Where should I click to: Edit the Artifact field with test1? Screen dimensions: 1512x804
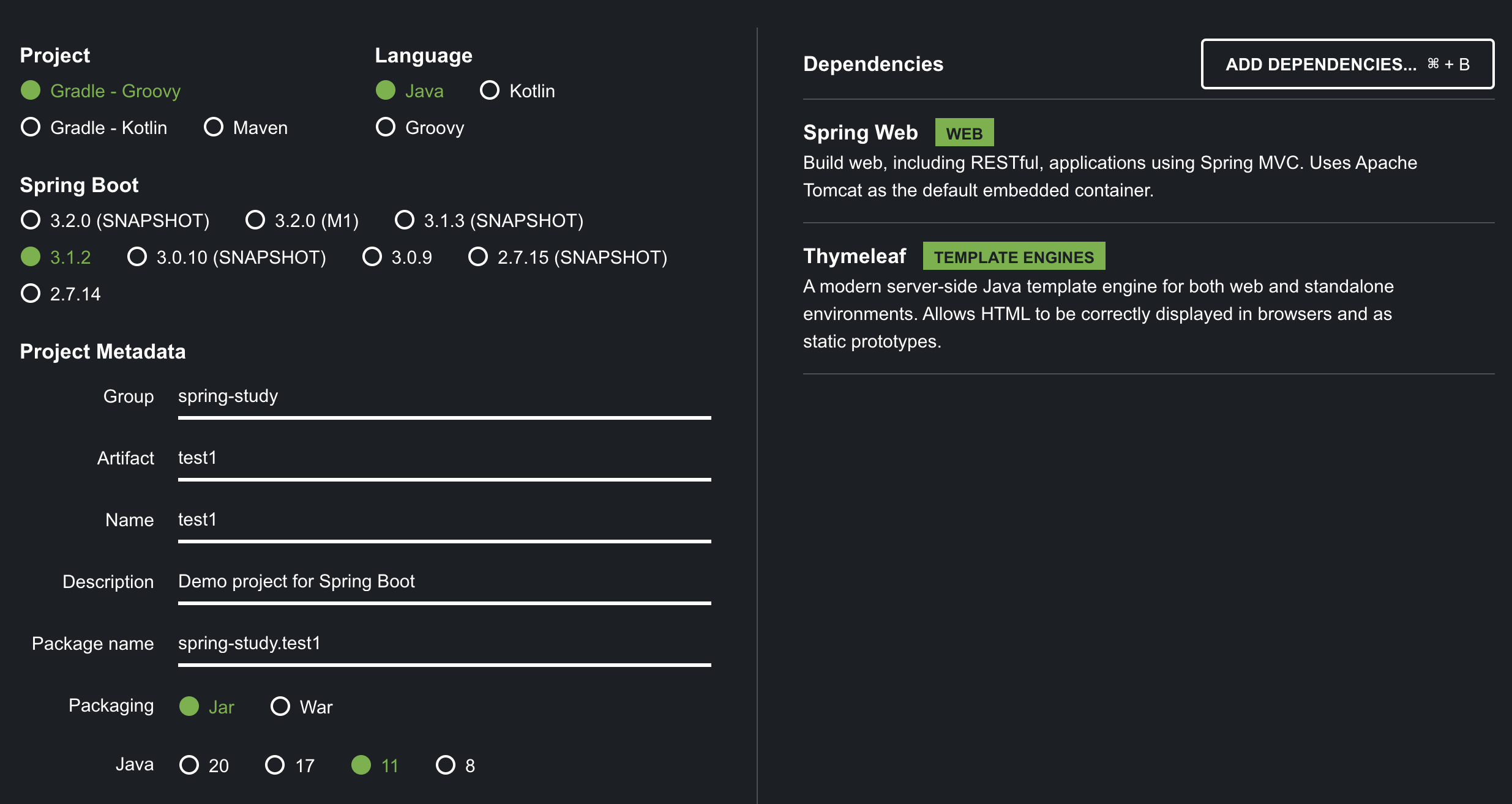[444, 460]
